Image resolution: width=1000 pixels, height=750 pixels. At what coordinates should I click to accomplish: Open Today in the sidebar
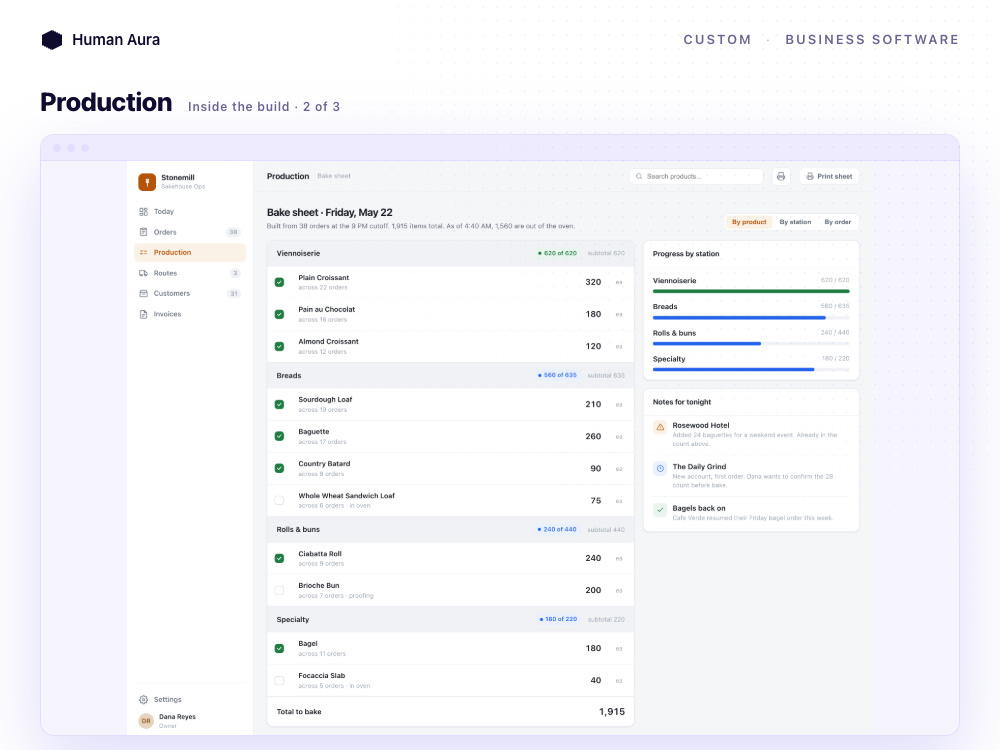189,211
